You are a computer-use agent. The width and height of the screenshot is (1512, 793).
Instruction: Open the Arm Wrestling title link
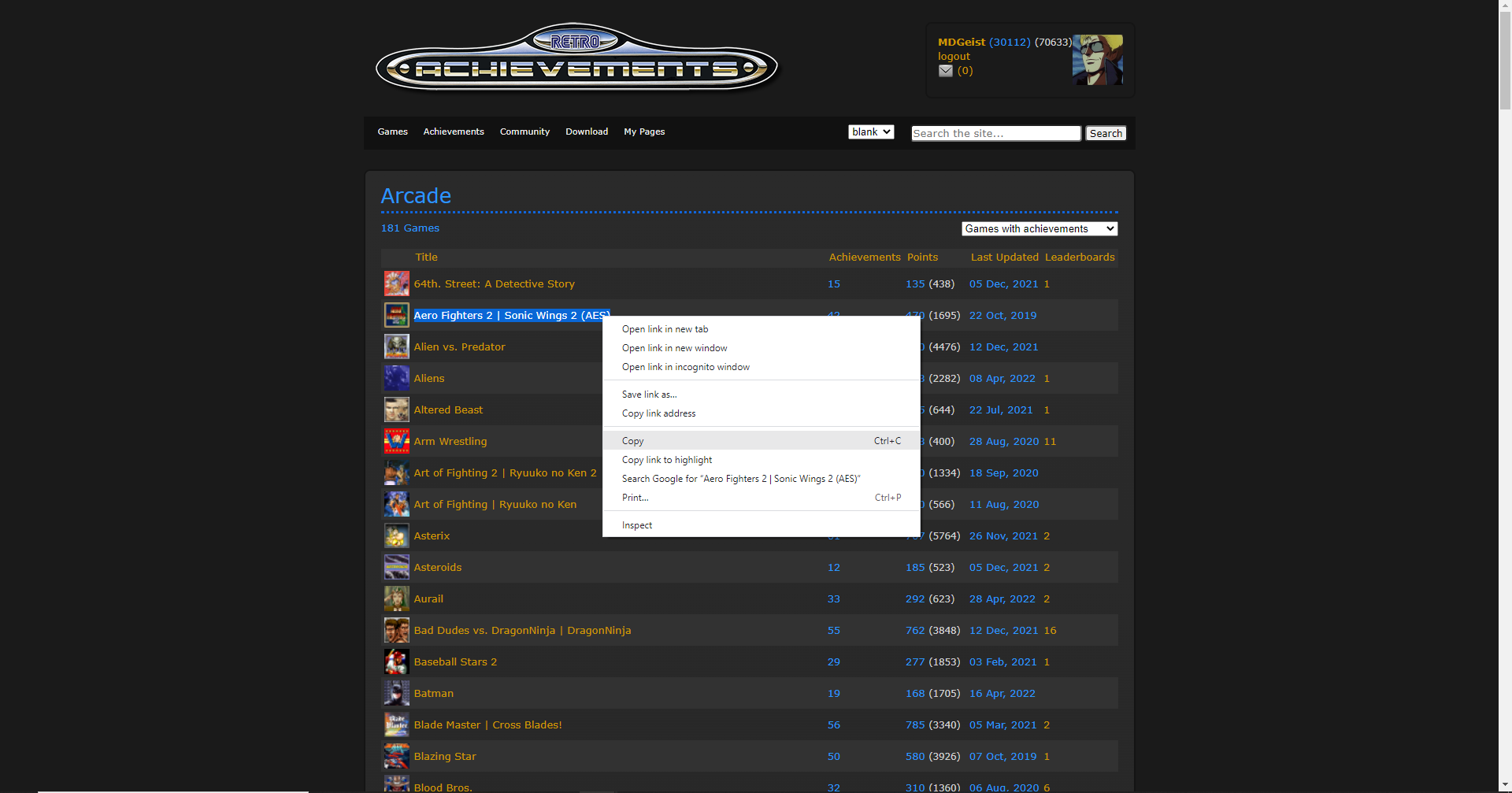pyautogui.click(x=450, y=442)
